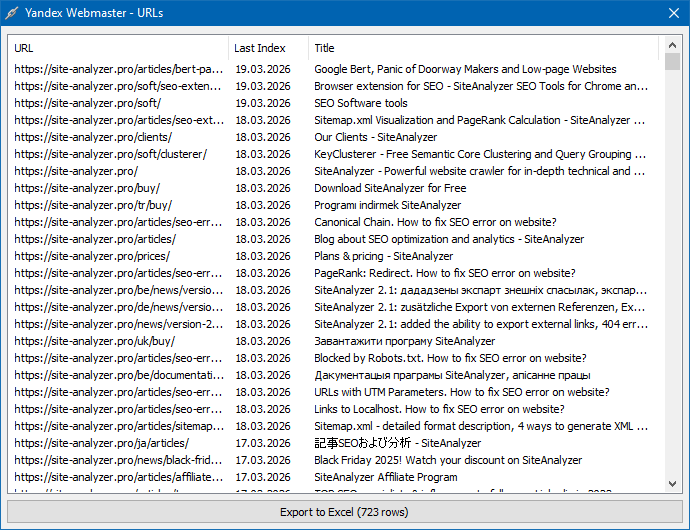Select the 'Browser extension for SEO' row
The width and height of the screenshot is (690, 530).
pyautogui.click(x=336, y=86)
